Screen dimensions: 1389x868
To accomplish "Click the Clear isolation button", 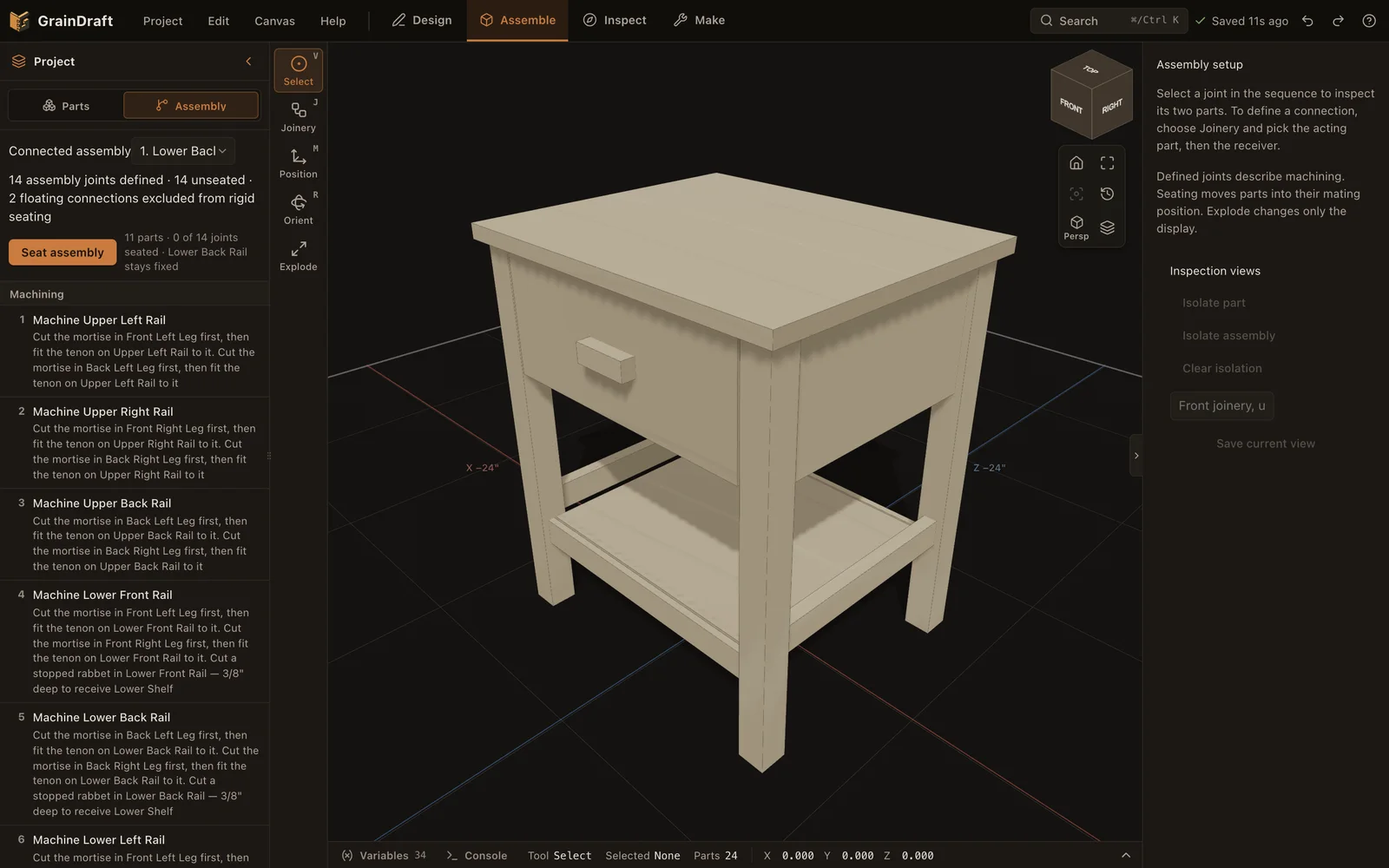I will click(1222, 369).
